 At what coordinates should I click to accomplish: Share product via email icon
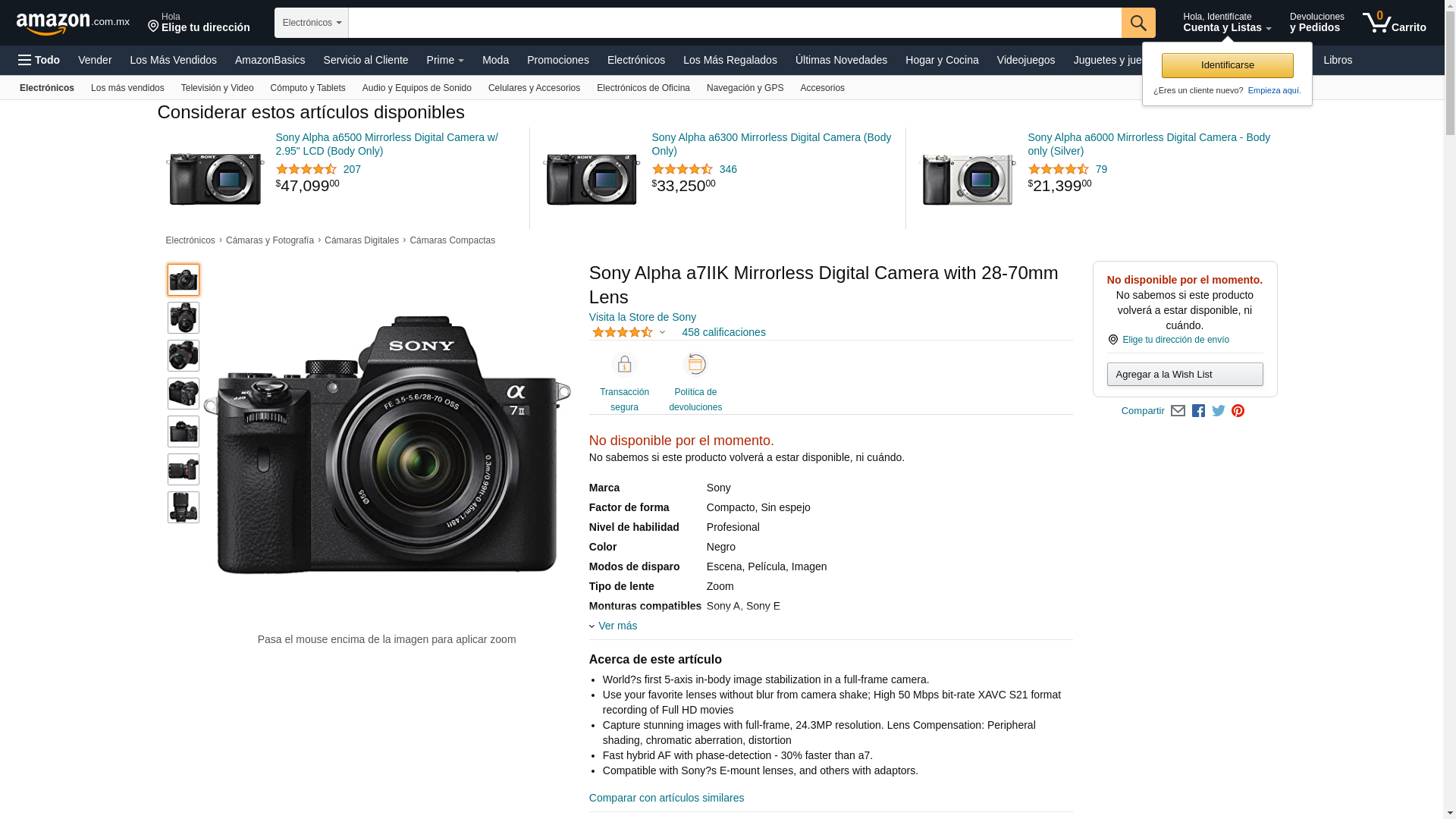point(1178,411)
